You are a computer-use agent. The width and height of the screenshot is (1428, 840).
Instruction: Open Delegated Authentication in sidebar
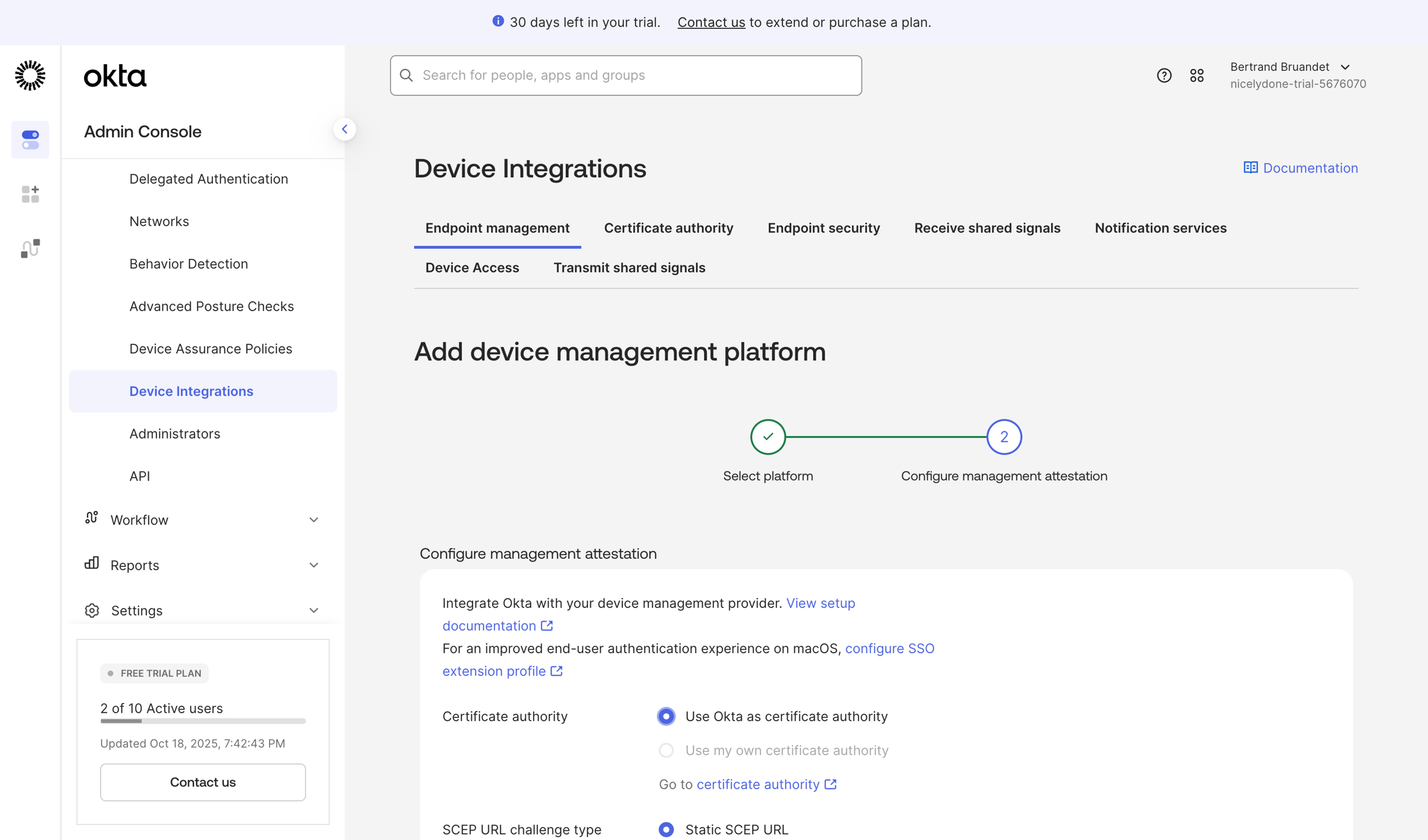[x=208, y=179]
